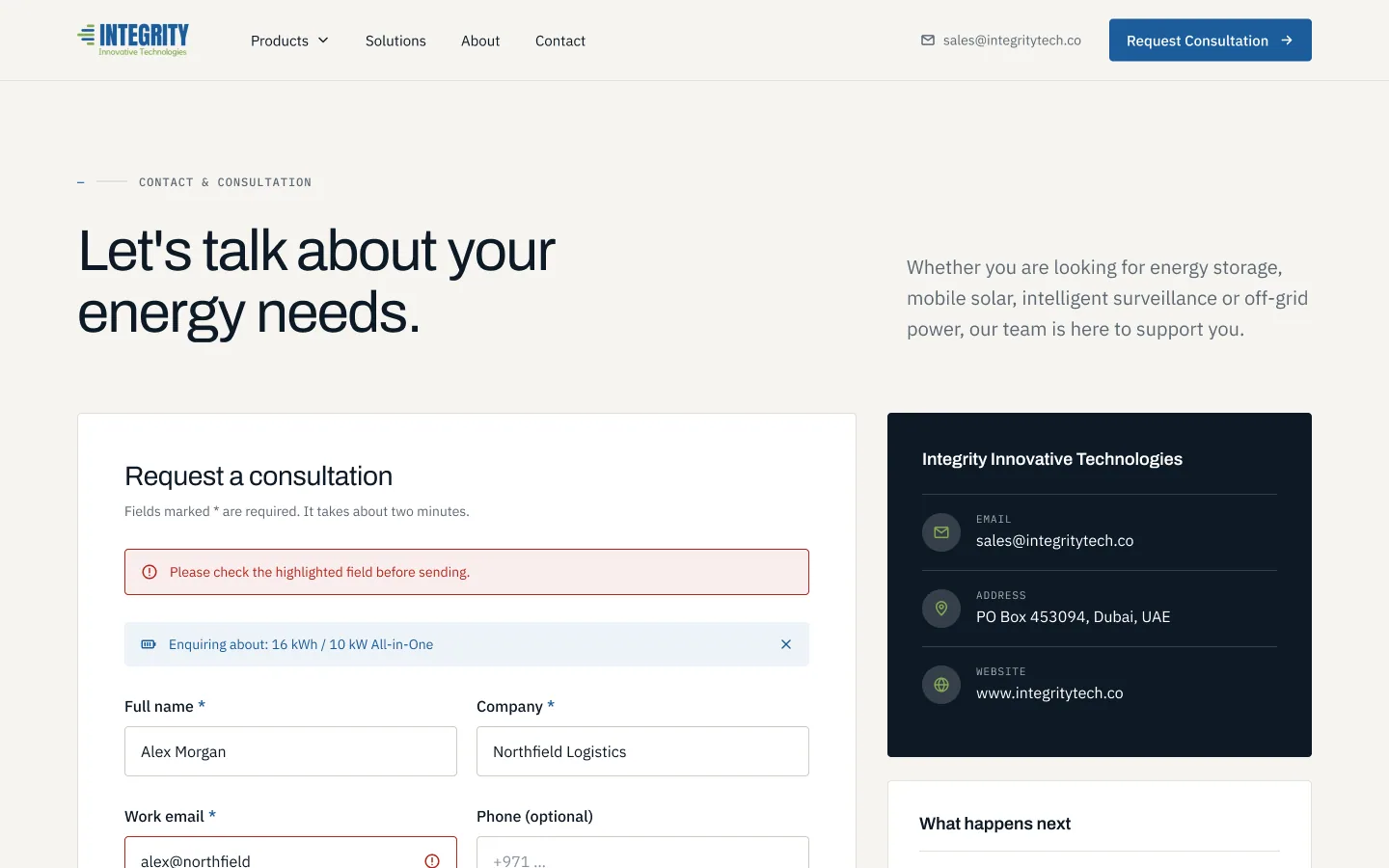1389x868 pixels.
Task: Click the arrow icon on Request Consultation
Action: coord(1287,41)
